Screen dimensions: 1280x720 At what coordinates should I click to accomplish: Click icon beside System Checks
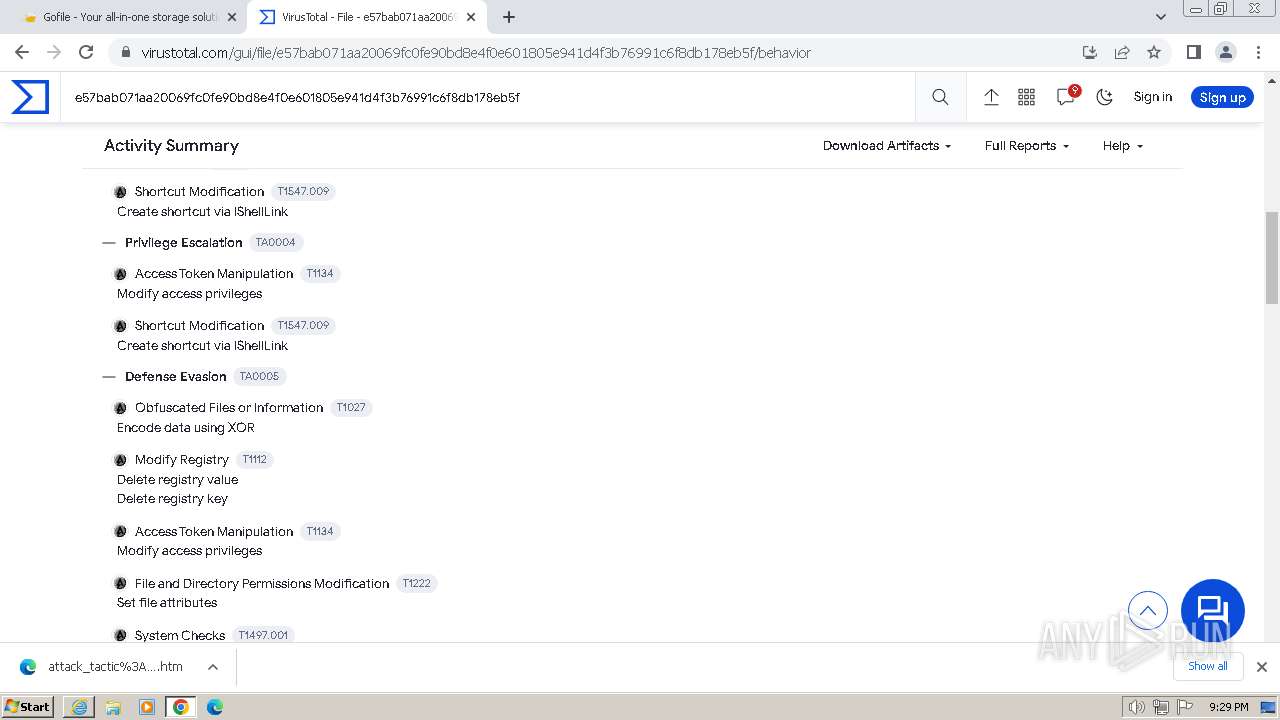point(121,636)
